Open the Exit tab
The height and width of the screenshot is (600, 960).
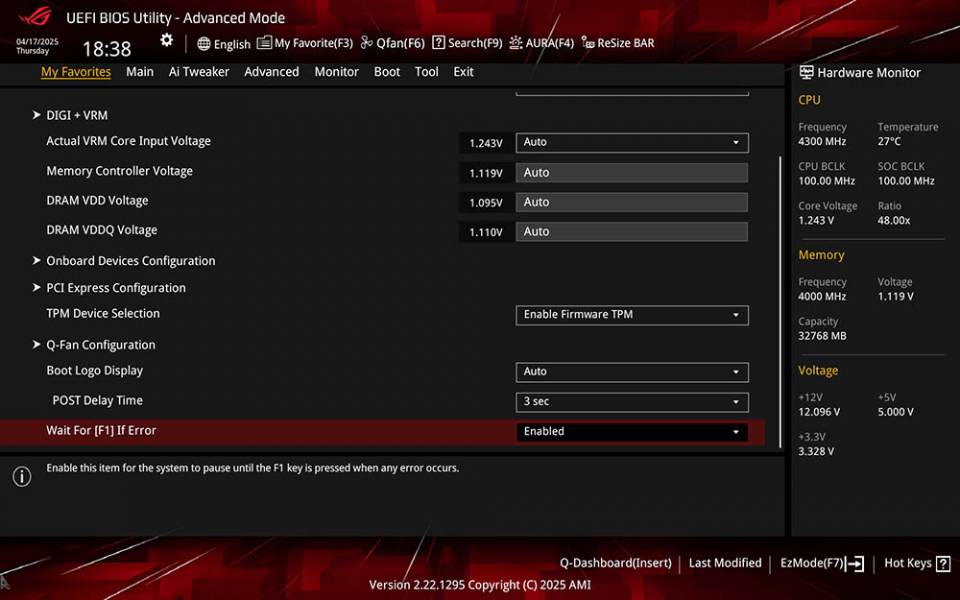tap(463, 72)
